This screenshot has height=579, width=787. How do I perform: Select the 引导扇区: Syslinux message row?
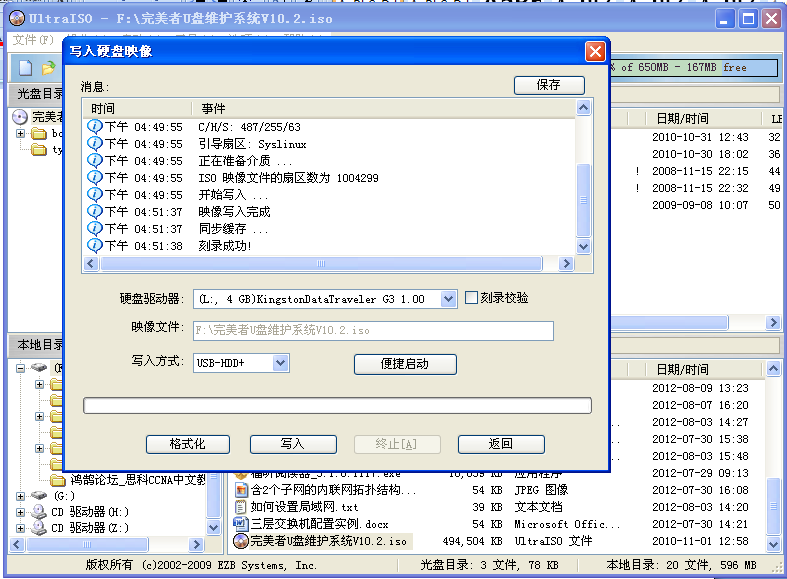point(330,144)
